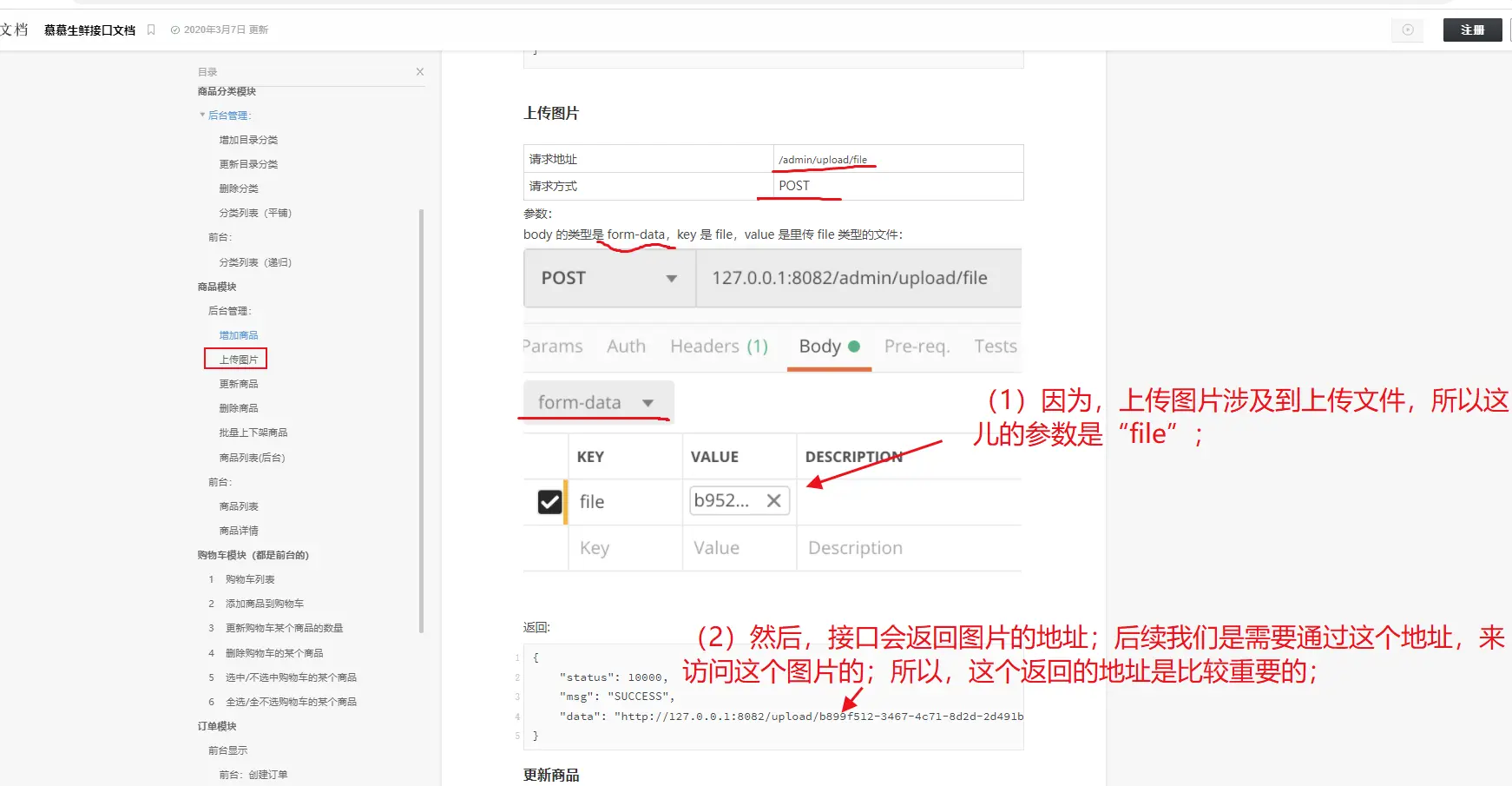Remove the selected b952... file with the X
Image resolution: width=1512 pixels, height=786 pixels.
coord(774,500)
